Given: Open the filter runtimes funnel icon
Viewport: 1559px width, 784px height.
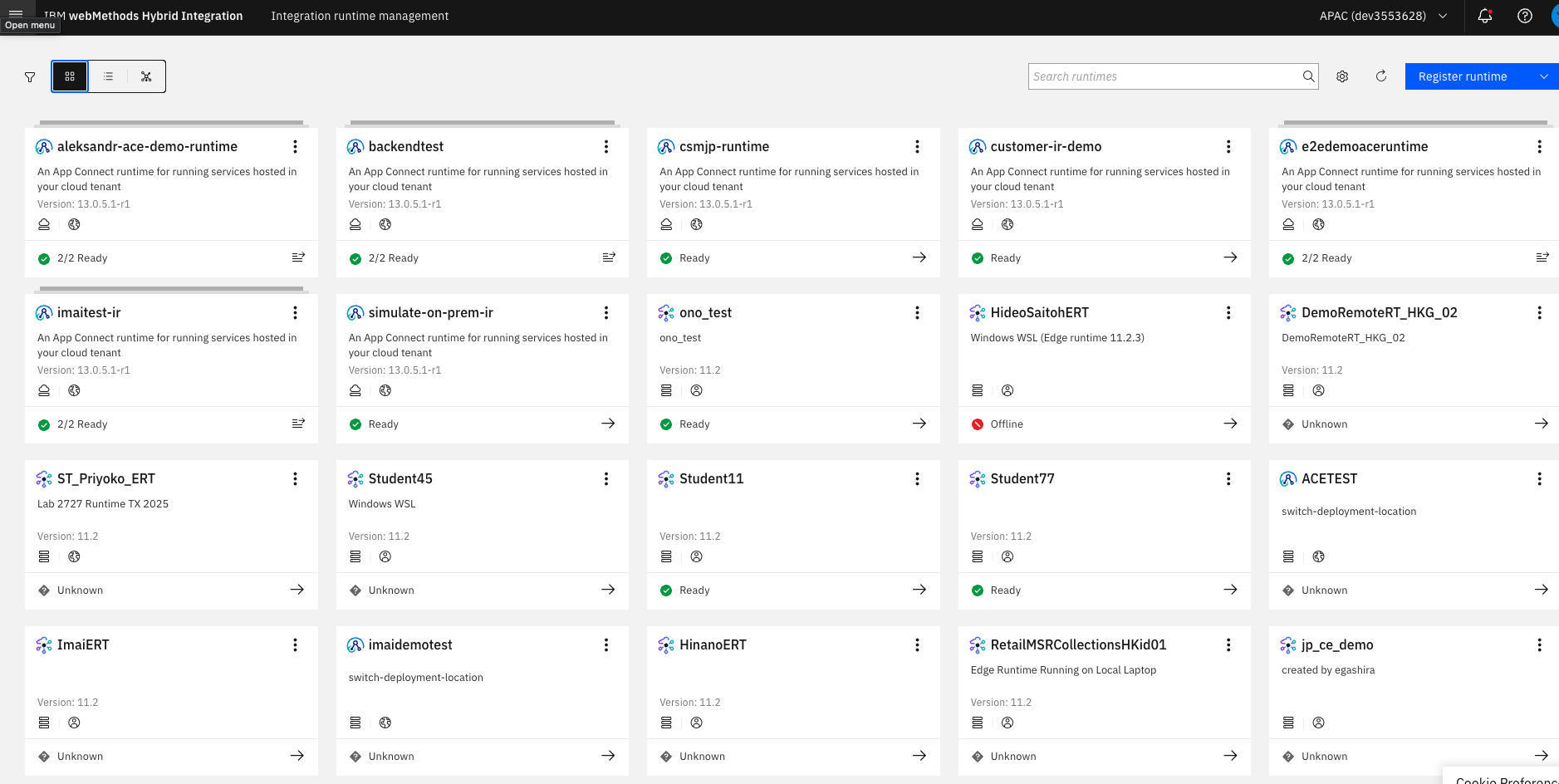Looking at the screenshot, I should coord(30,77).
